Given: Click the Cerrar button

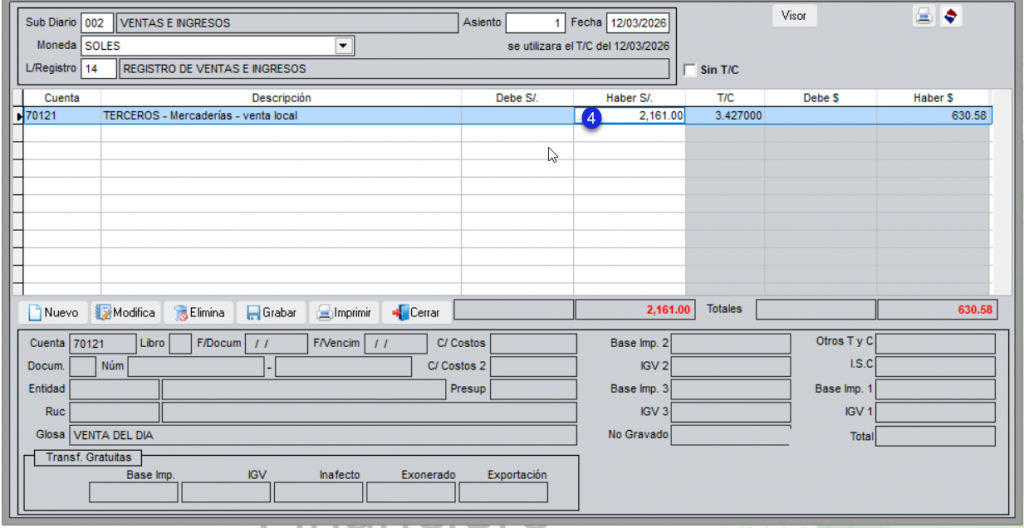Looking at the screenshot, I should coord(416,313).
